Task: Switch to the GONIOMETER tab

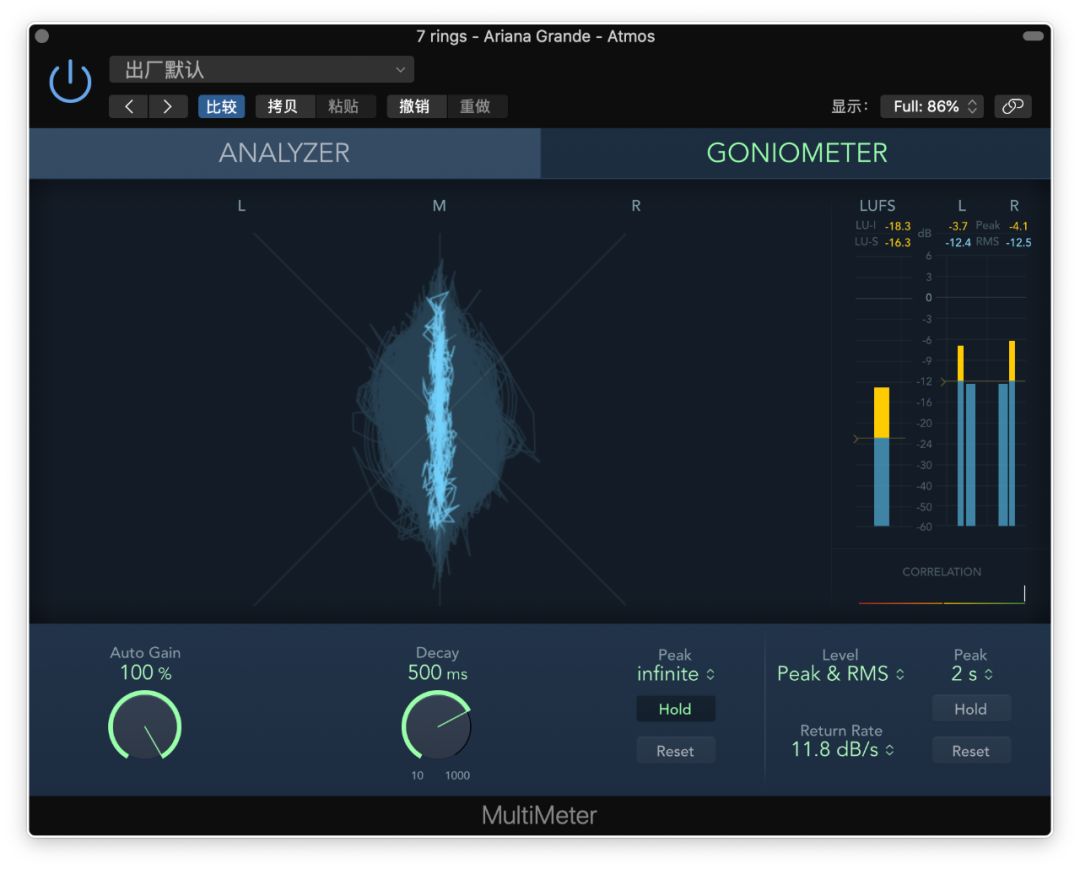Action: coord(796,153)
